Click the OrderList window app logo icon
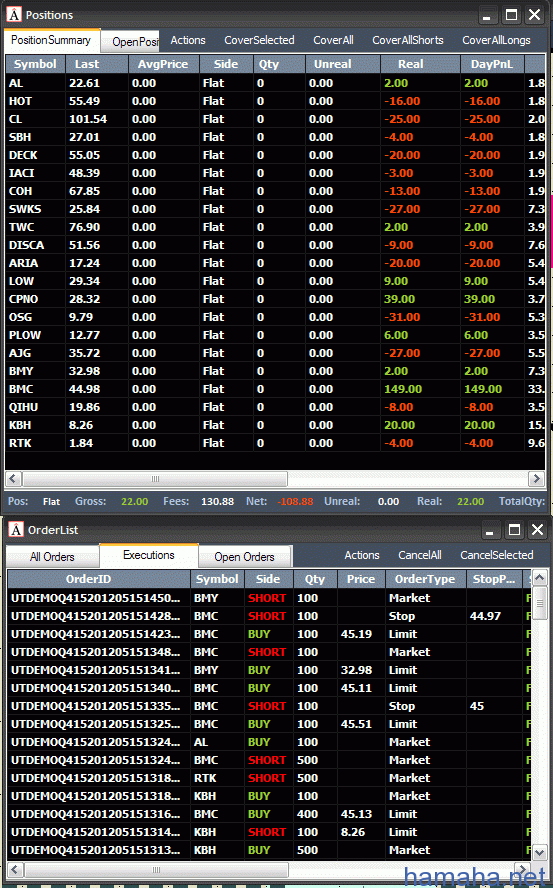The image size is (553, 888). tap(16, 530)
